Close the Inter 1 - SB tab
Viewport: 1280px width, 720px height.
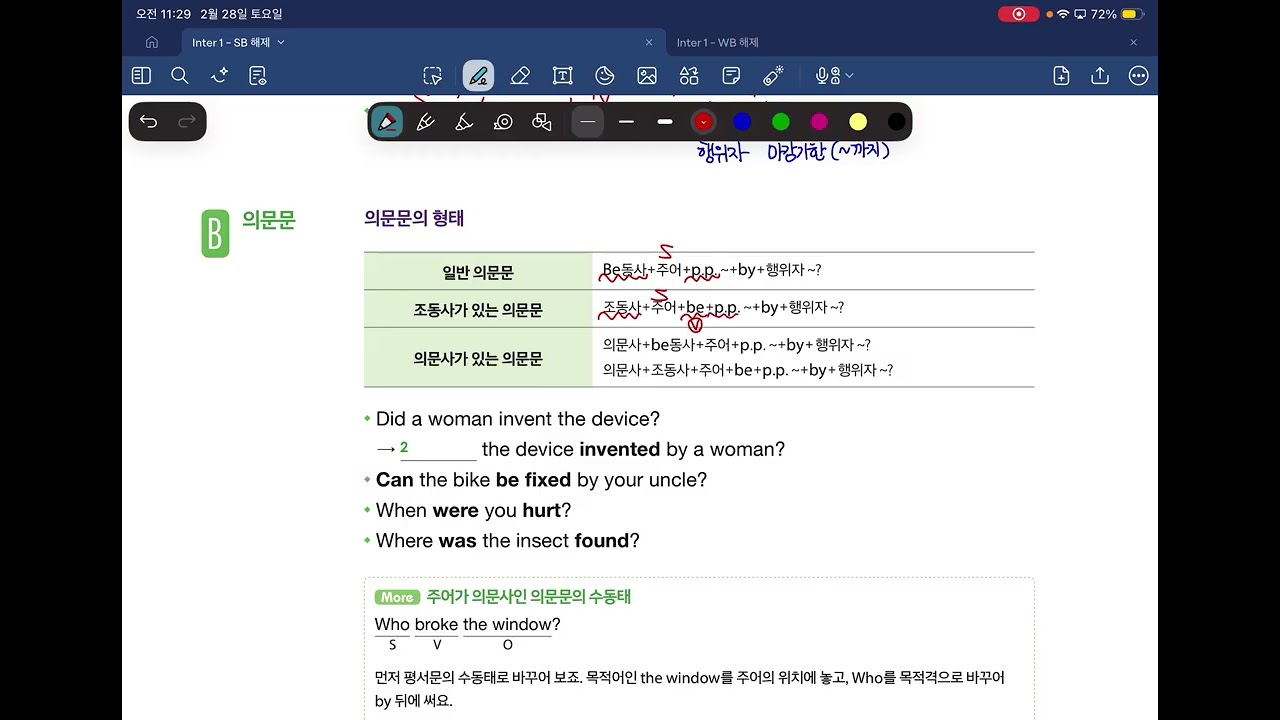pos(649,42)
